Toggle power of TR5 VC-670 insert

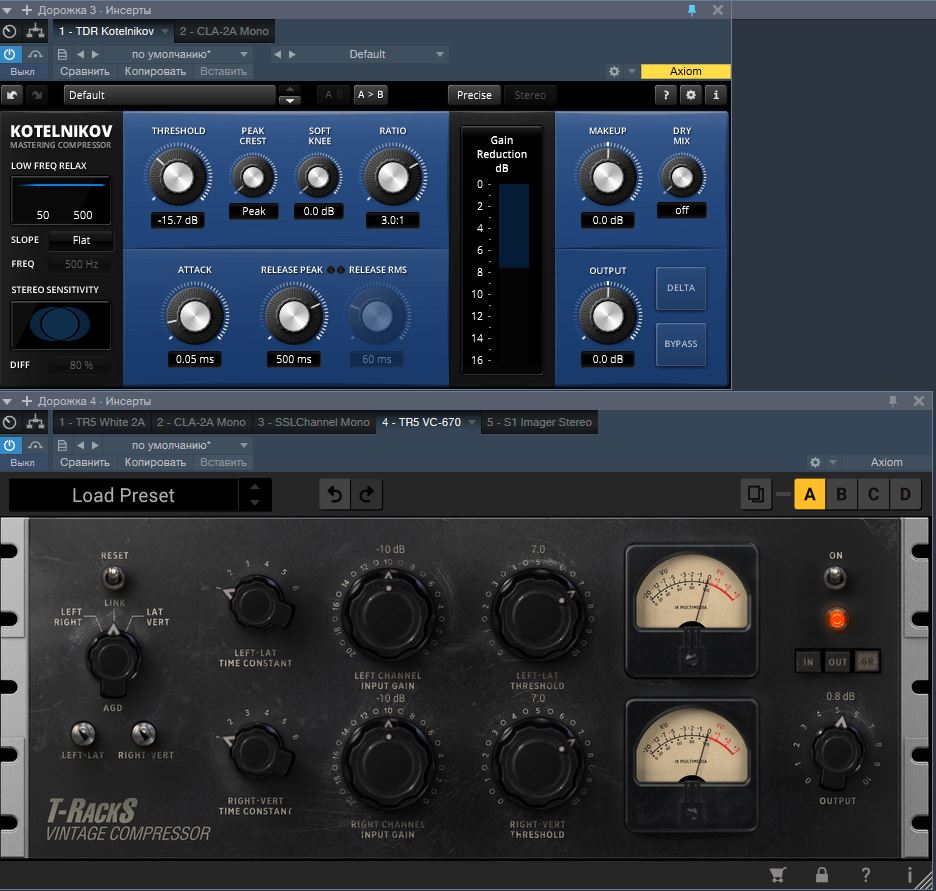pos(10,445)
